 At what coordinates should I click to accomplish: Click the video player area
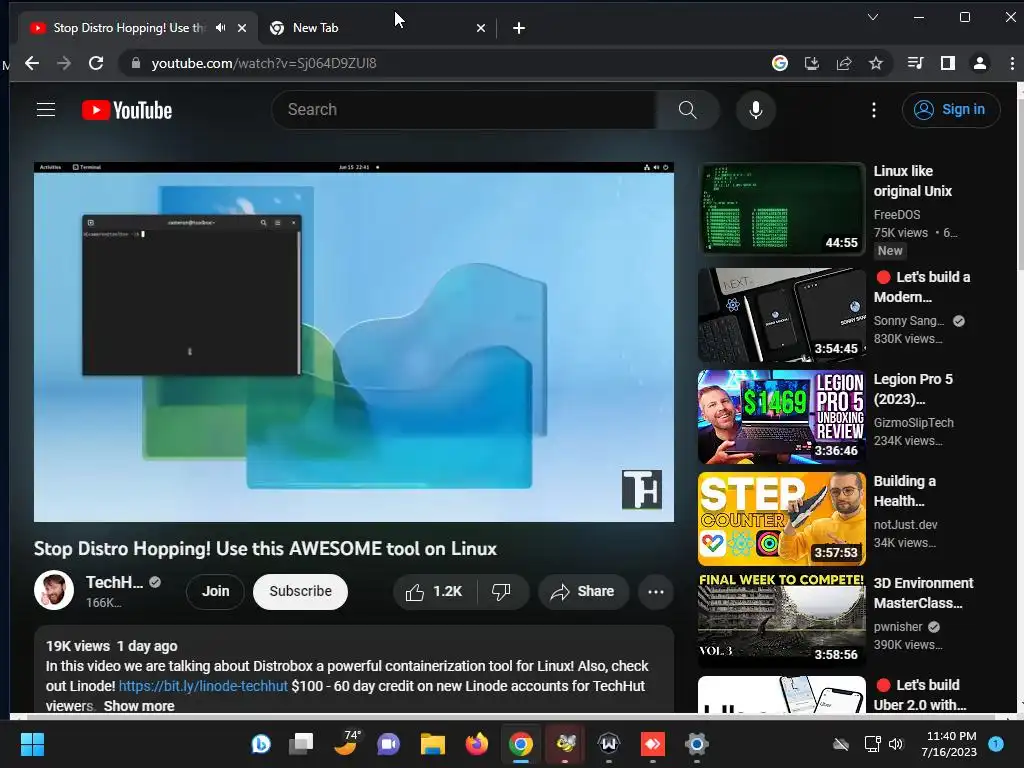[354, 342]
